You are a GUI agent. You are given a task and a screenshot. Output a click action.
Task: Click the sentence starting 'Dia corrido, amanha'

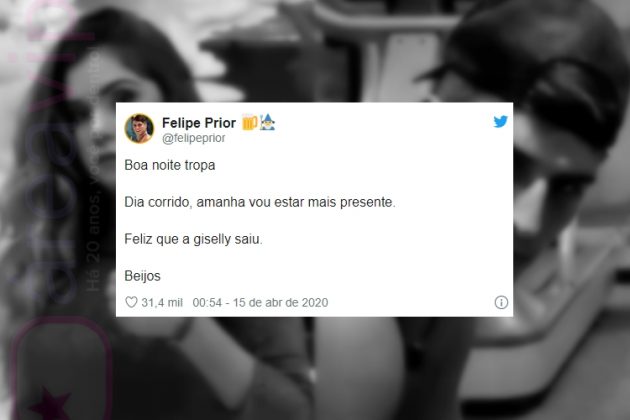260,202
